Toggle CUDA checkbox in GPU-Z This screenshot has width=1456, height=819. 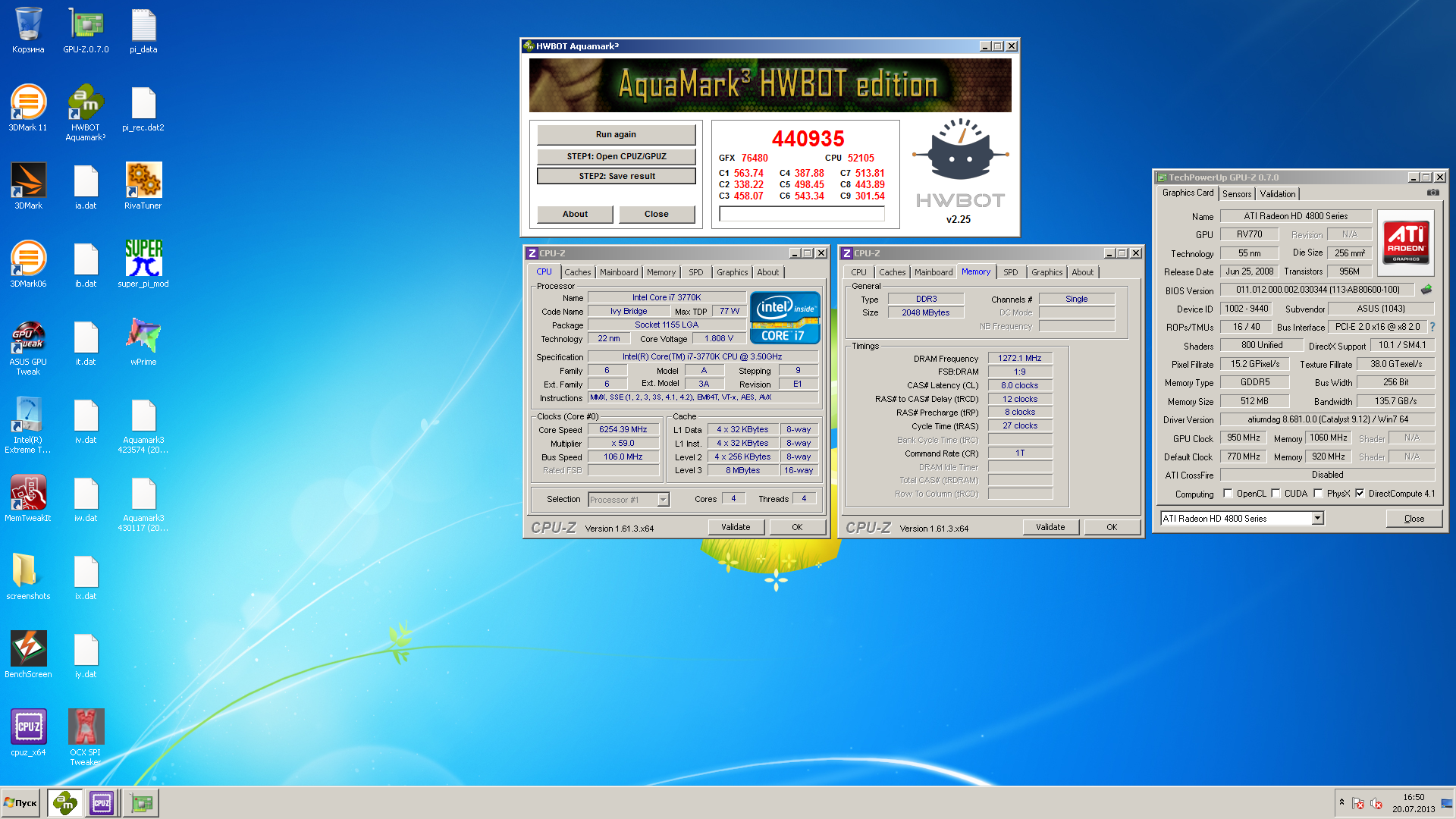(1276, 494)
